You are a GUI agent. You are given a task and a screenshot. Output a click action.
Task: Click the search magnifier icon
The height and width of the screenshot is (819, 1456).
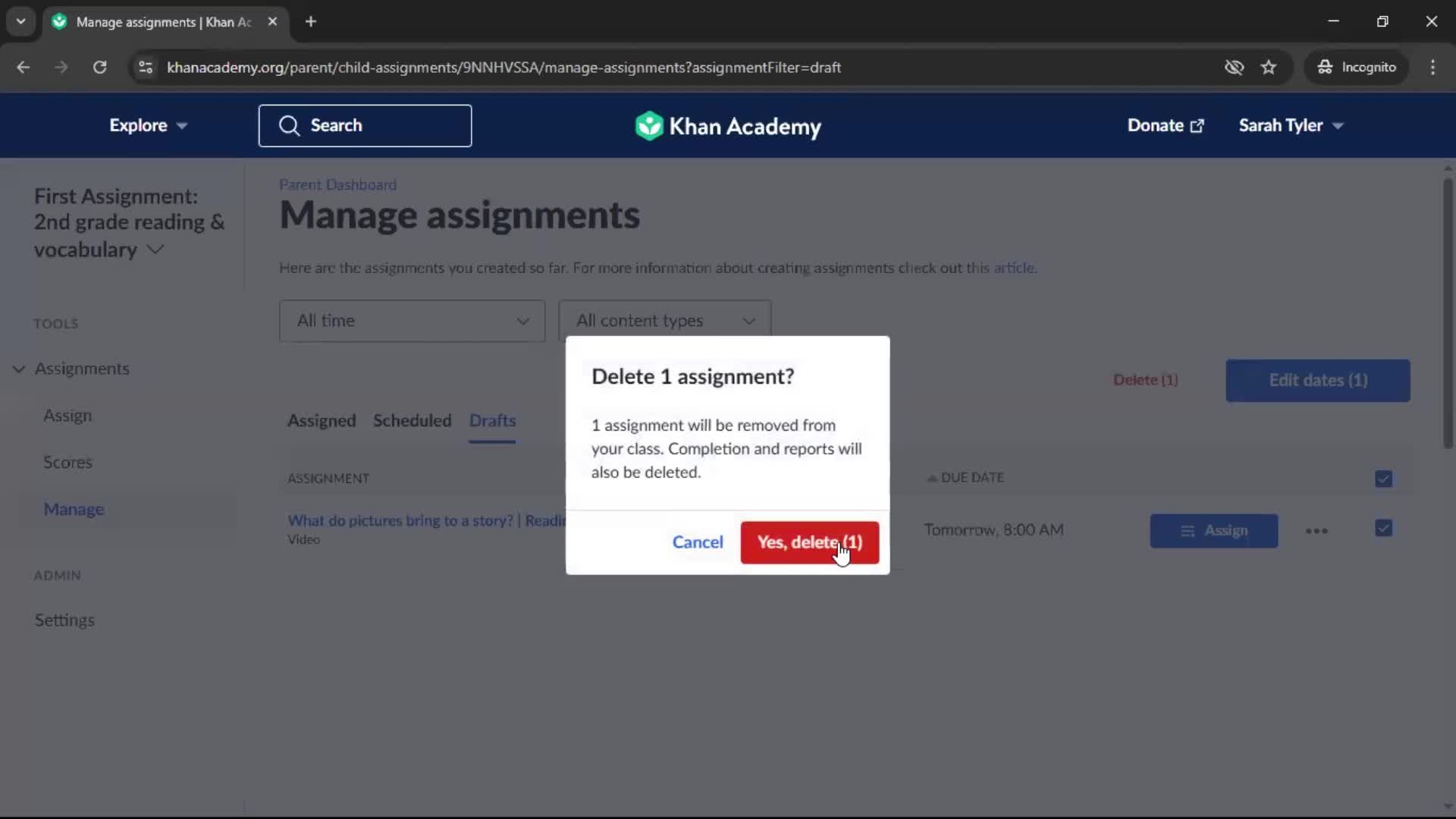[289, 126]
